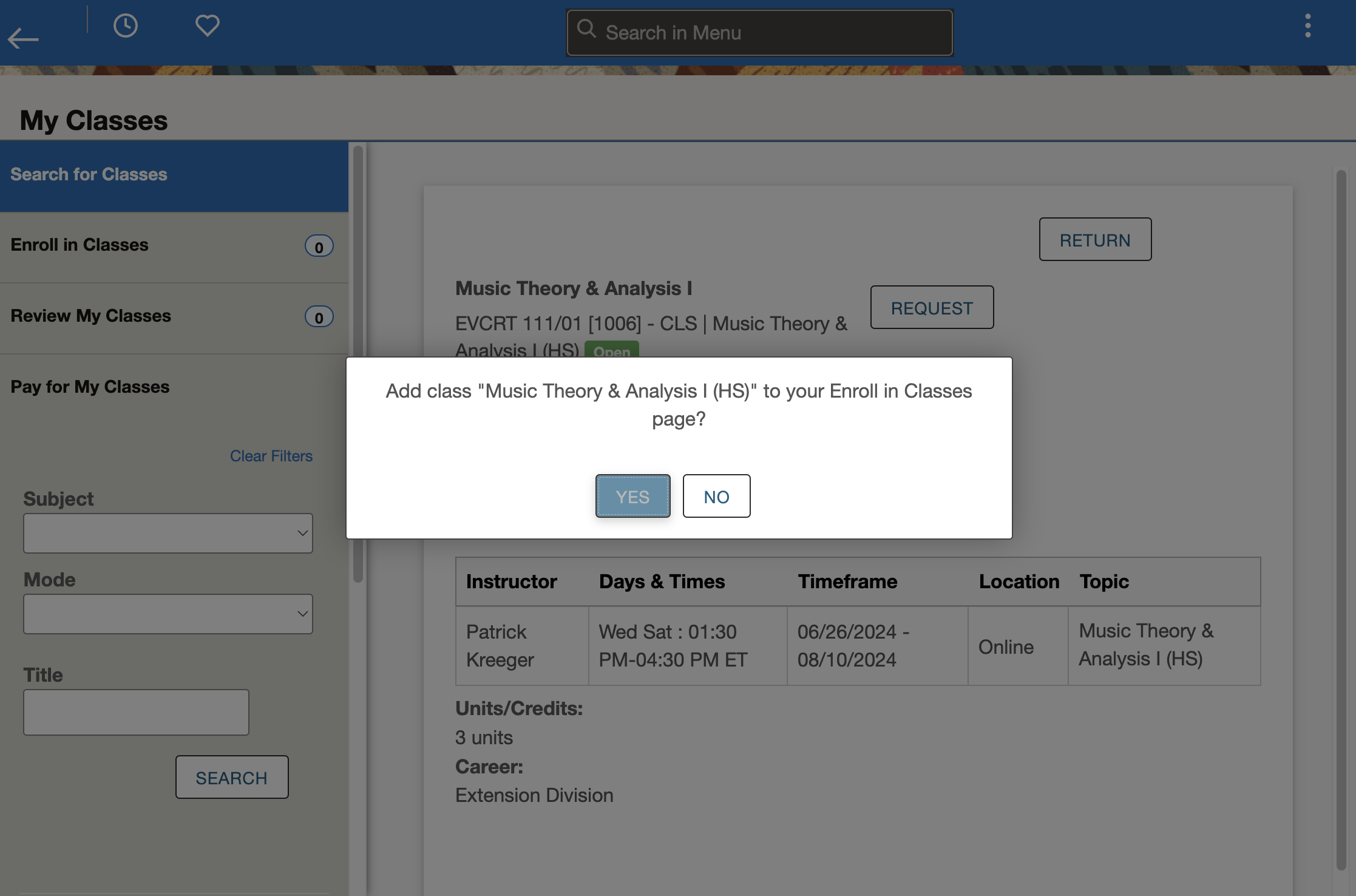Click the back arrow icon

(23, 38)
